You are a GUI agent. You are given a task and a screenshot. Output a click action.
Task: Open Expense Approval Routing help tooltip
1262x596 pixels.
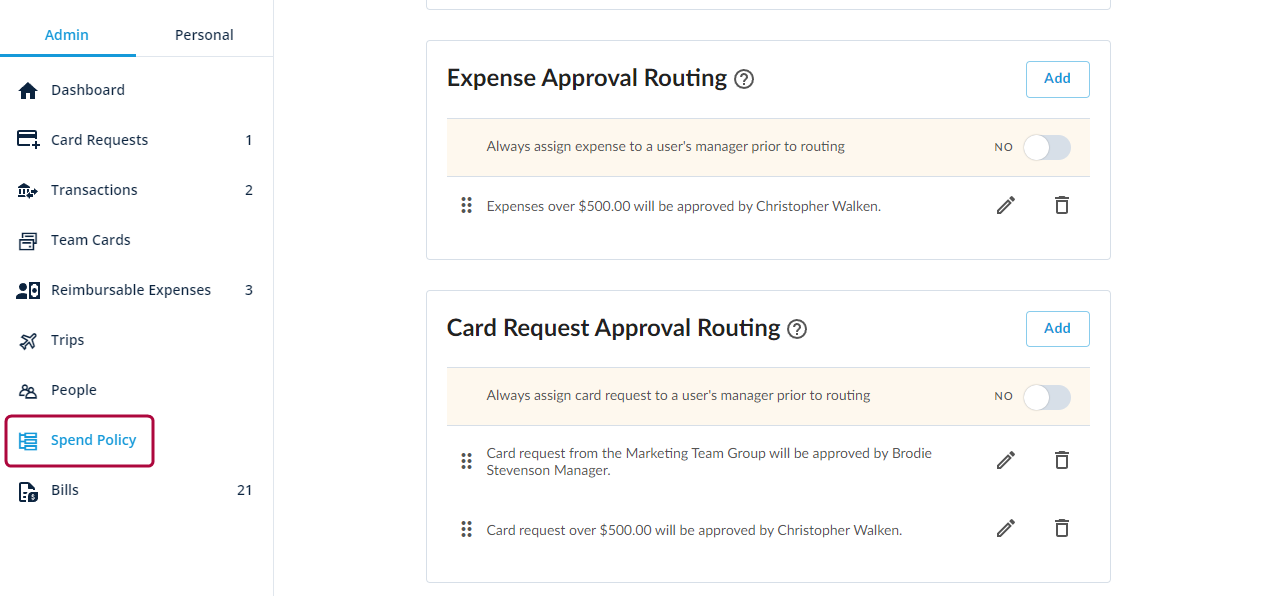743,78
